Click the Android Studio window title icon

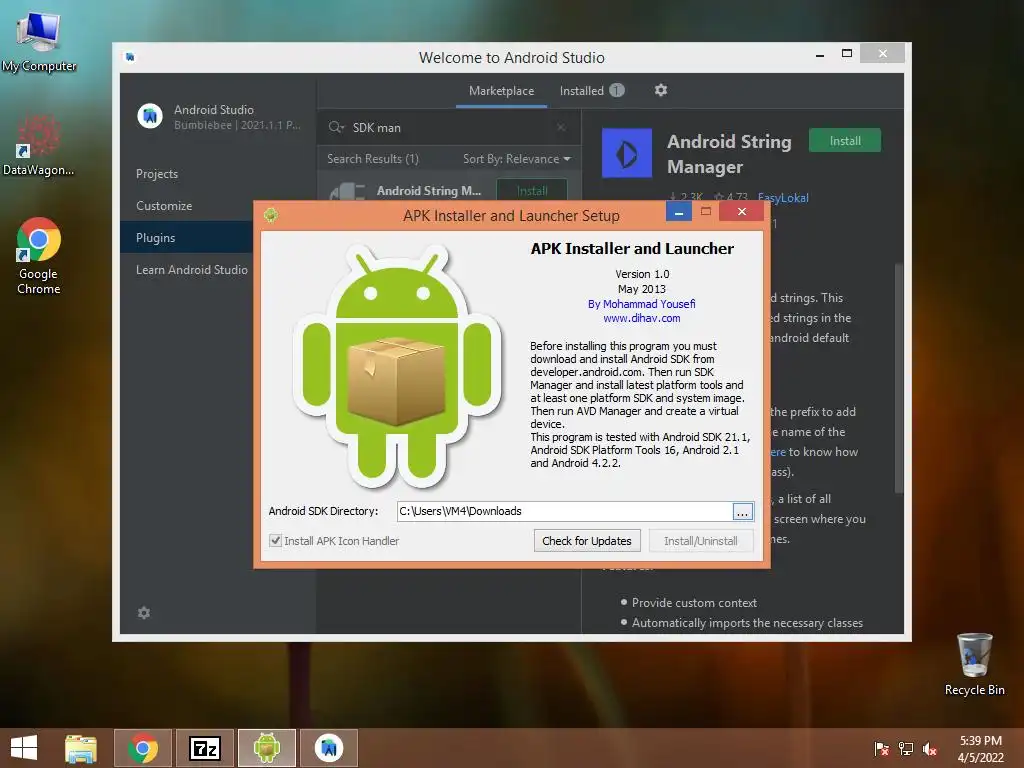(130, 57)
